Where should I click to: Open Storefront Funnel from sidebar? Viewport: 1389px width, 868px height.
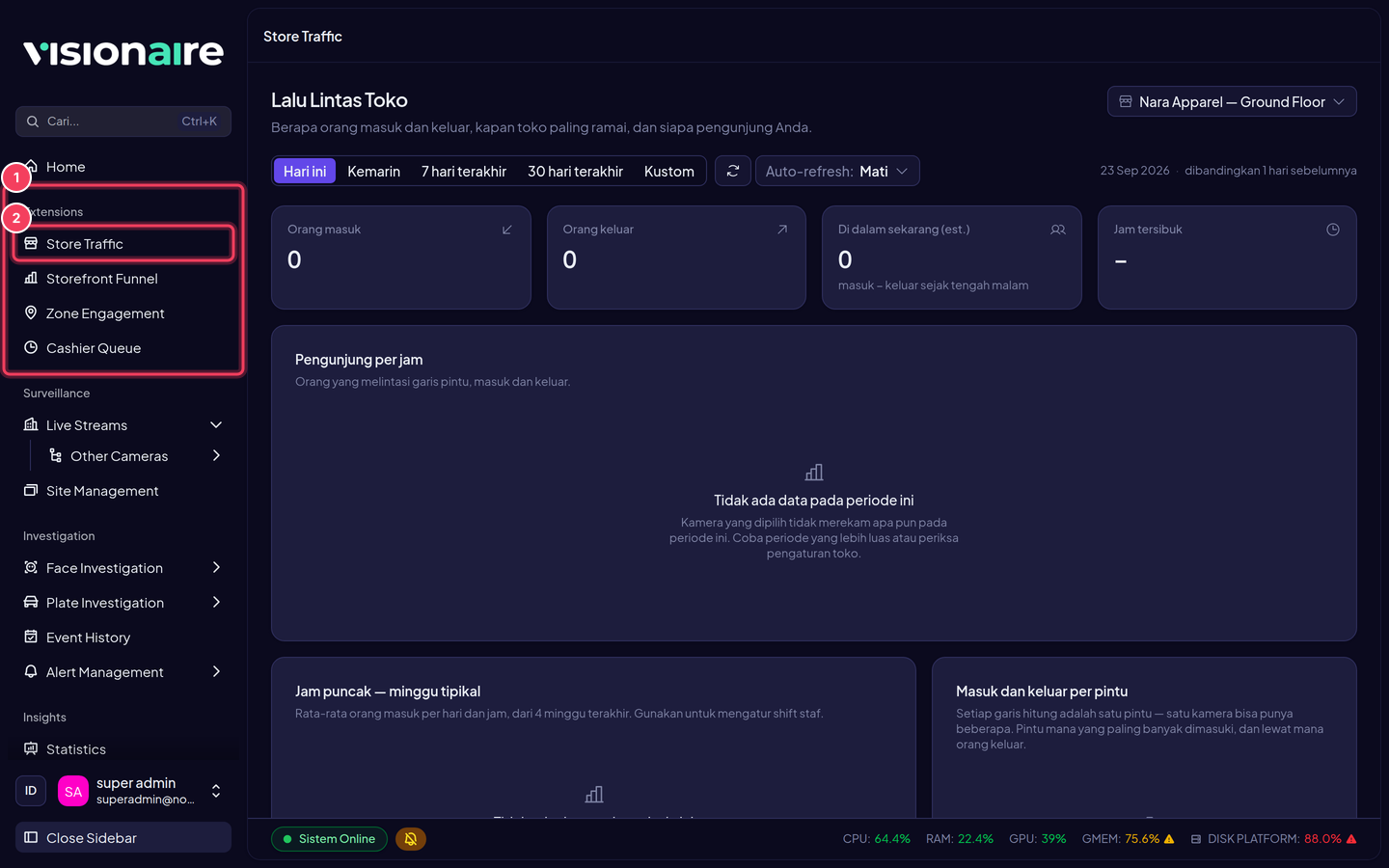(x=123, y=278)
